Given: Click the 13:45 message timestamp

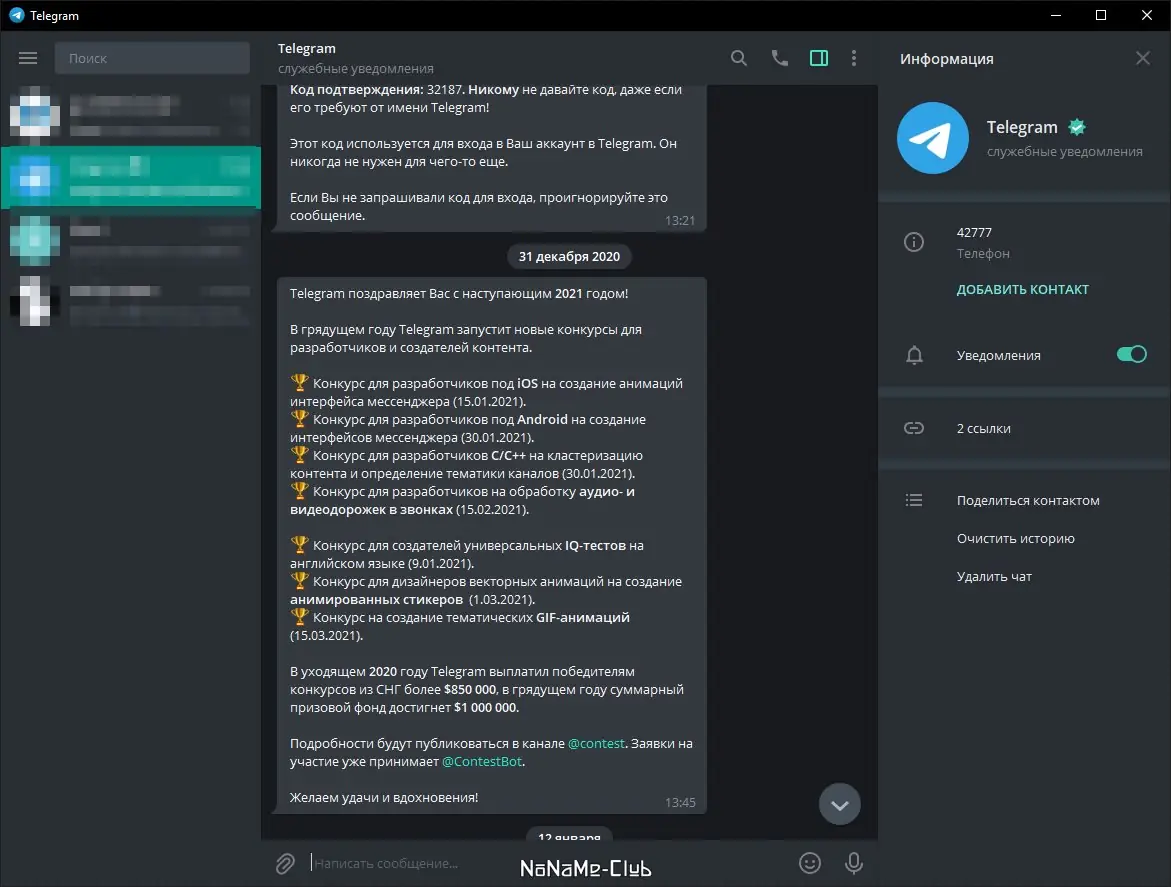Looking at the screenshot, I should tap(680, 803).
